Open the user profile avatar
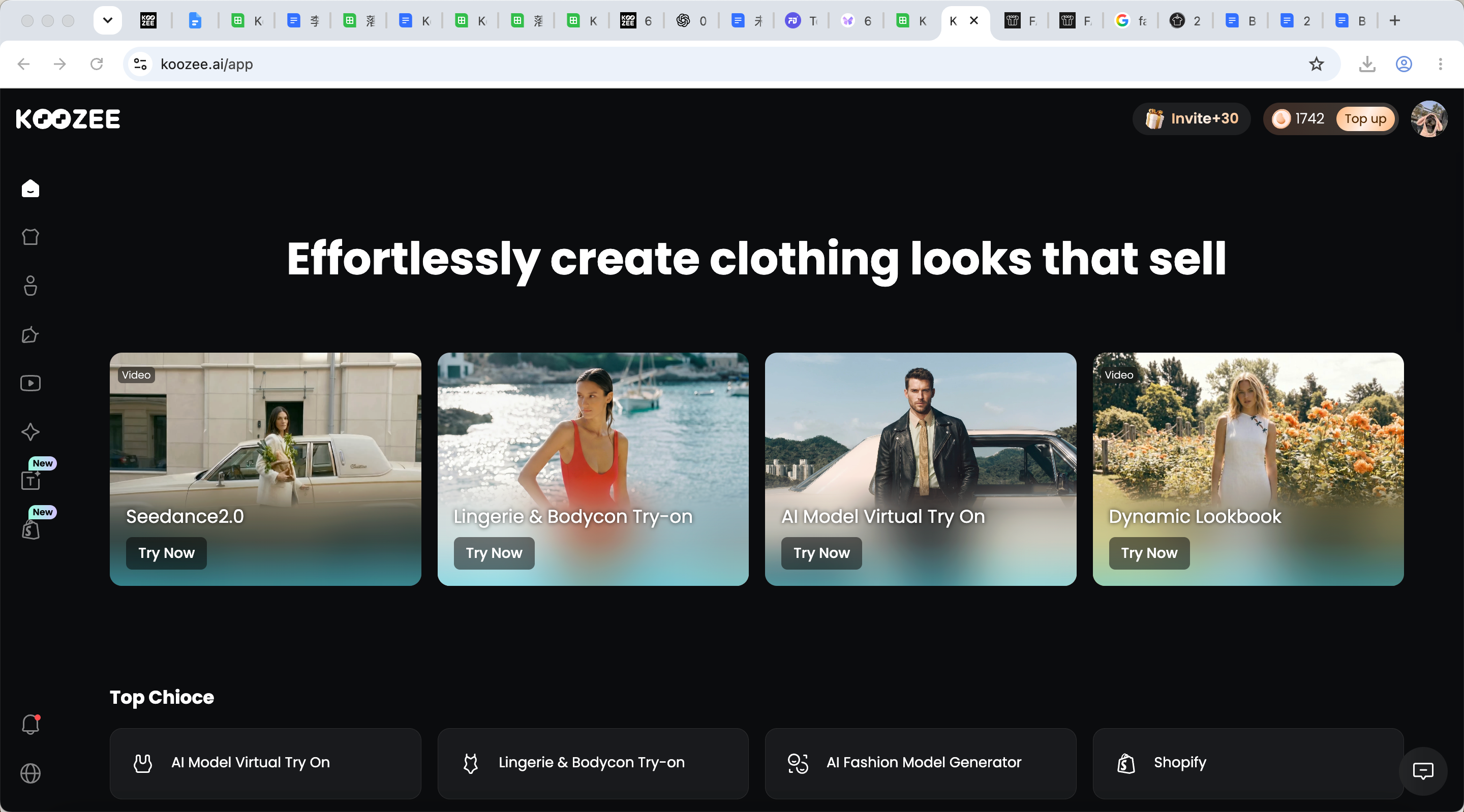Viewport: 1464px width, 812px height. 1429,119
